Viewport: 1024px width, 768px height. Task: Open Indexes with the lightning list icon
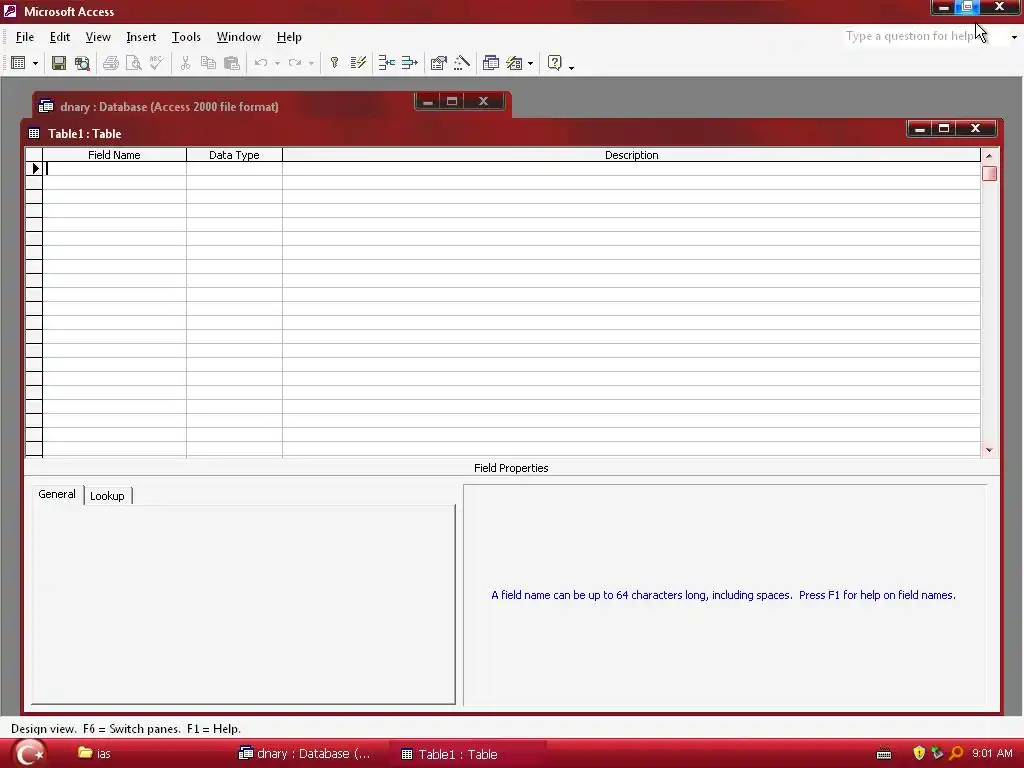(x=358, y=63)
